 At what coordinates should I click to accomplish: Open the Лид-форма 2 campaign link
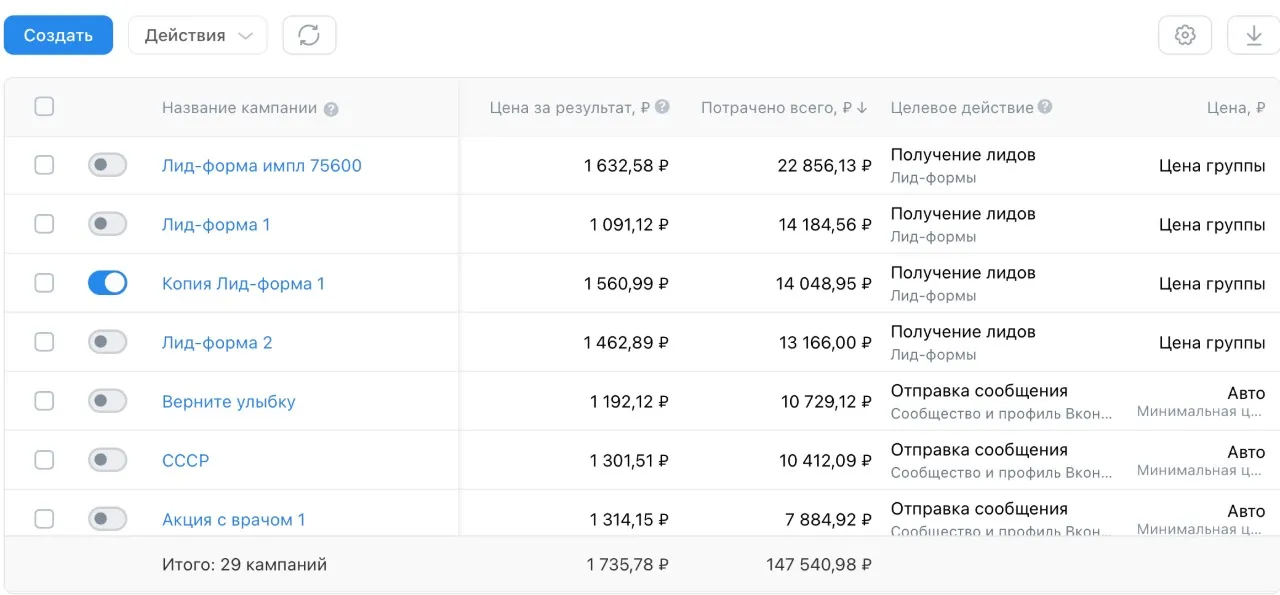click(217, 343)
